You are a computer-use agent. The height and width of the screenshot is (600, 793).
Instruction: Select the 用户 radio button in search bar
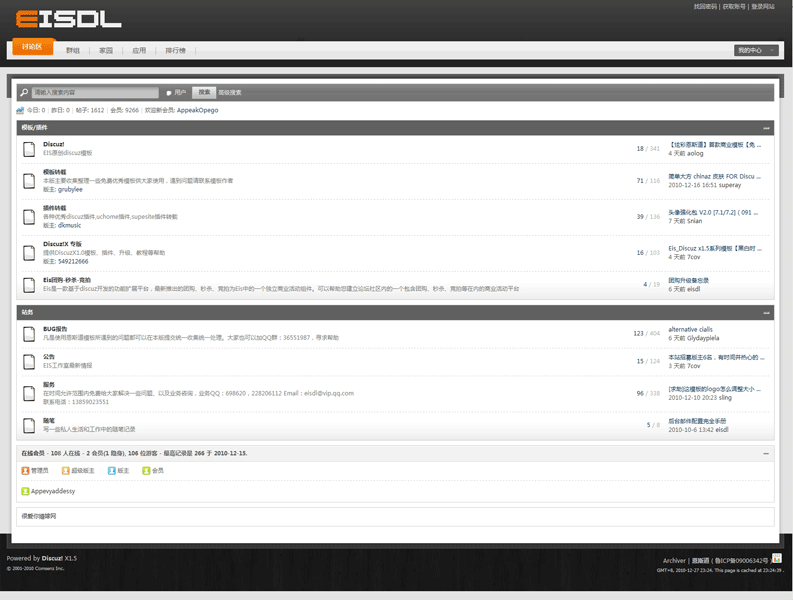tap(169, 93)
